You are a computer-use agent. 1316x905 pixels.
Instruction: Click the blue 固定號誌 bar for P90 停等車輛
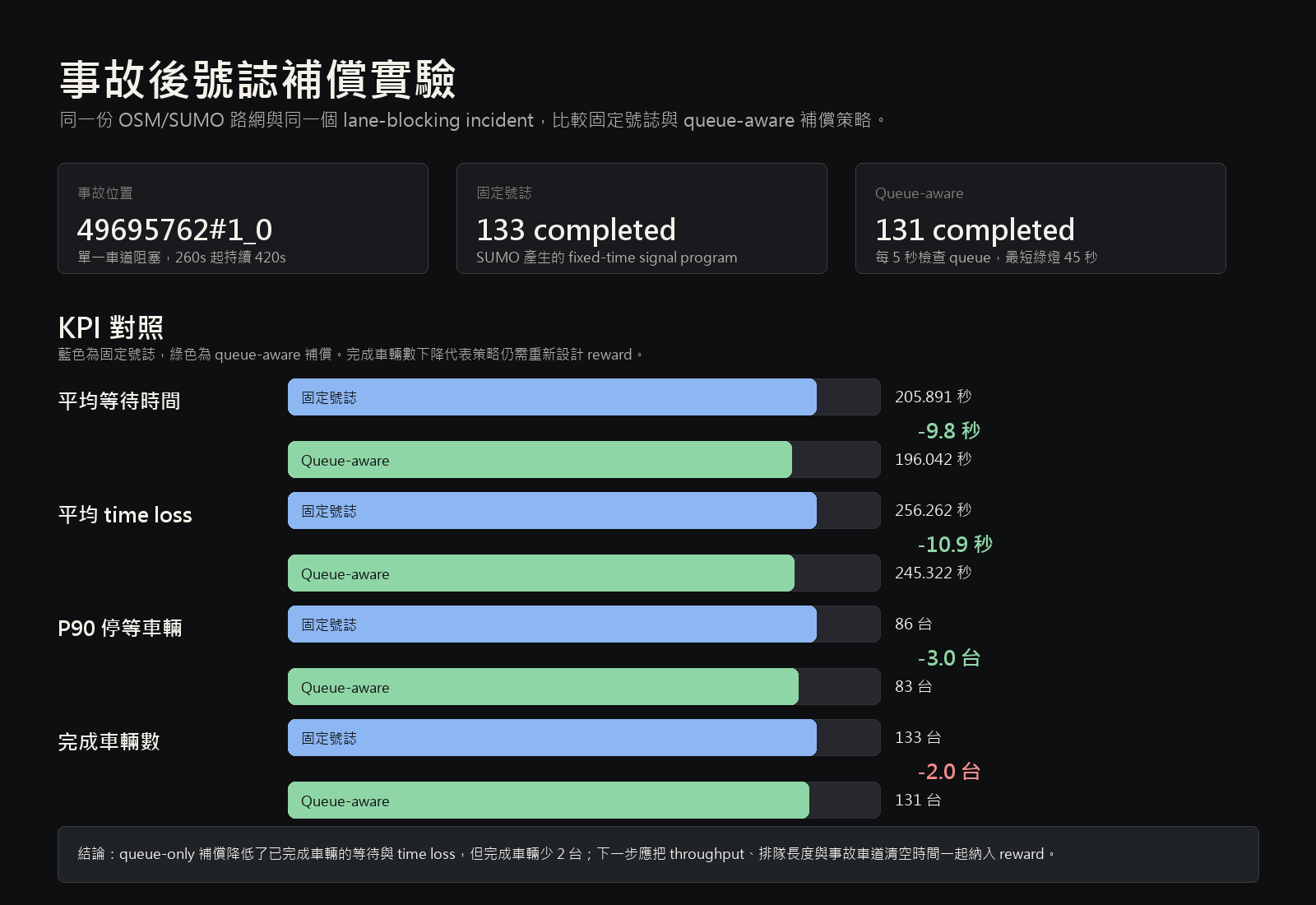(x=552, y=624)
